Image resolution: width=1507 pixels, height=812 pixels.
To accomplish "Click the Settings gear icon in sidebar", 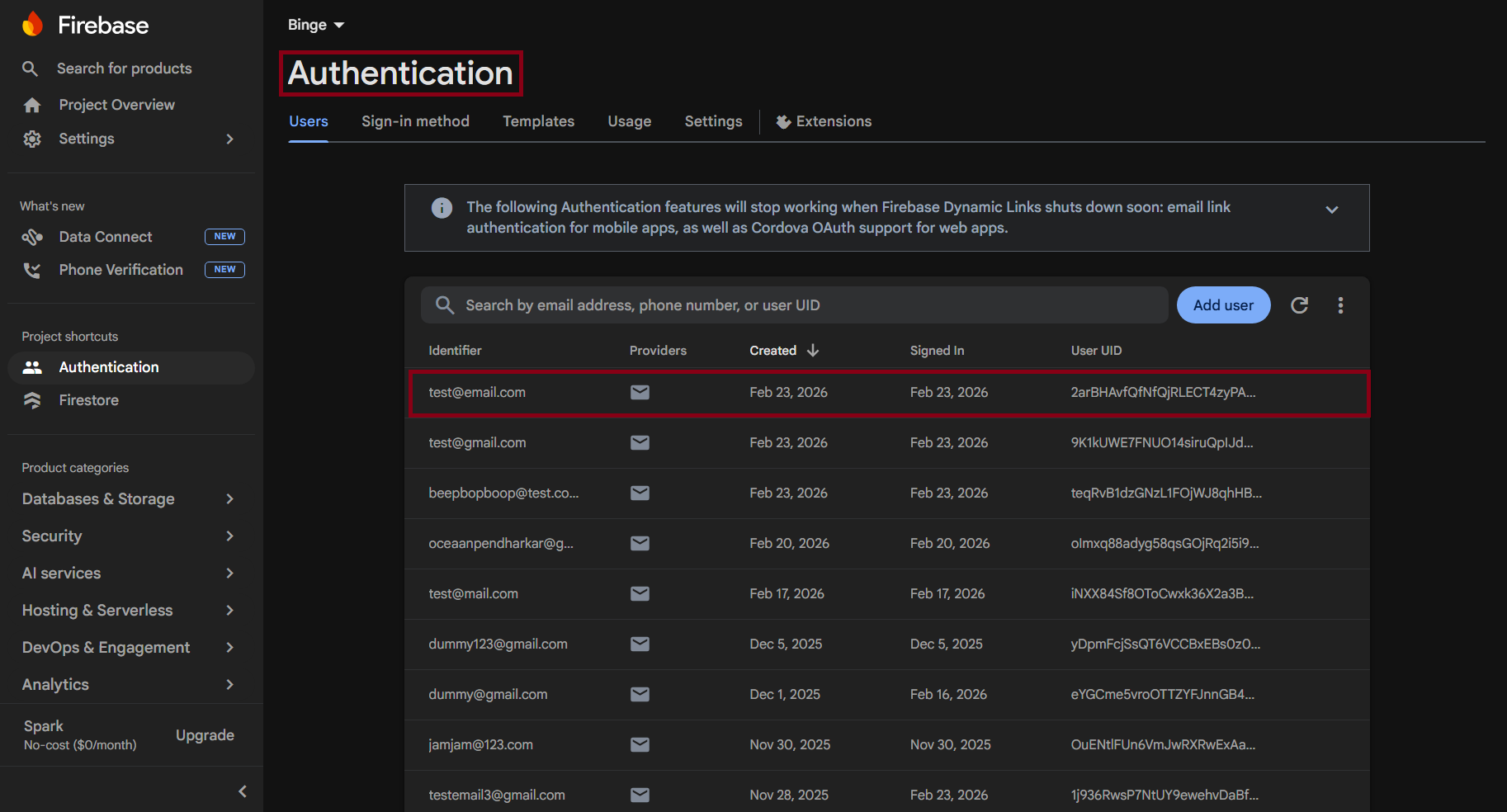I will (x=31, y=139).
